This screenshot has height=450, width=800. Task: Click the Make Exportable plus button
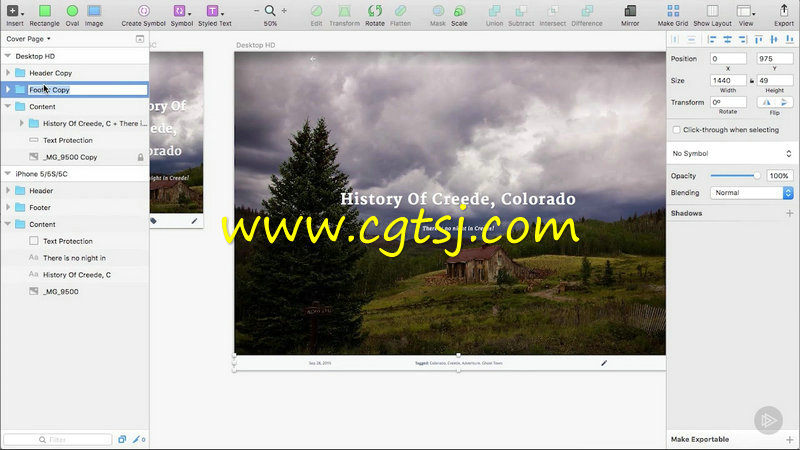[x=789, y=439]
